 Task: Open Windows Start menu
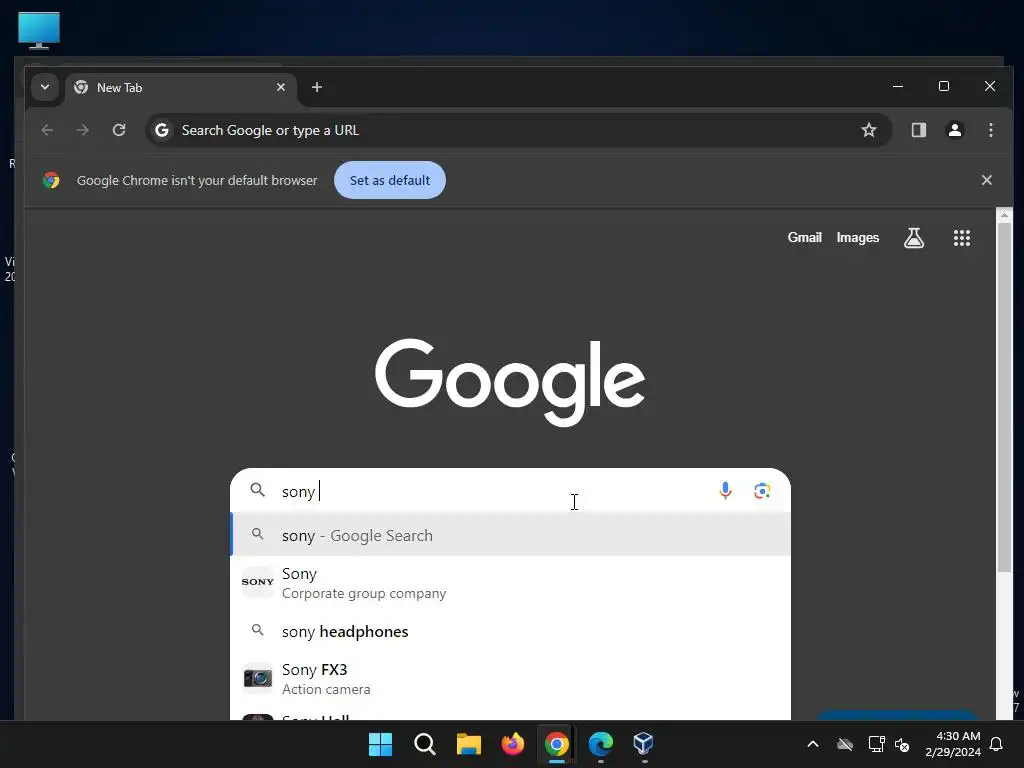coord(380,744)
